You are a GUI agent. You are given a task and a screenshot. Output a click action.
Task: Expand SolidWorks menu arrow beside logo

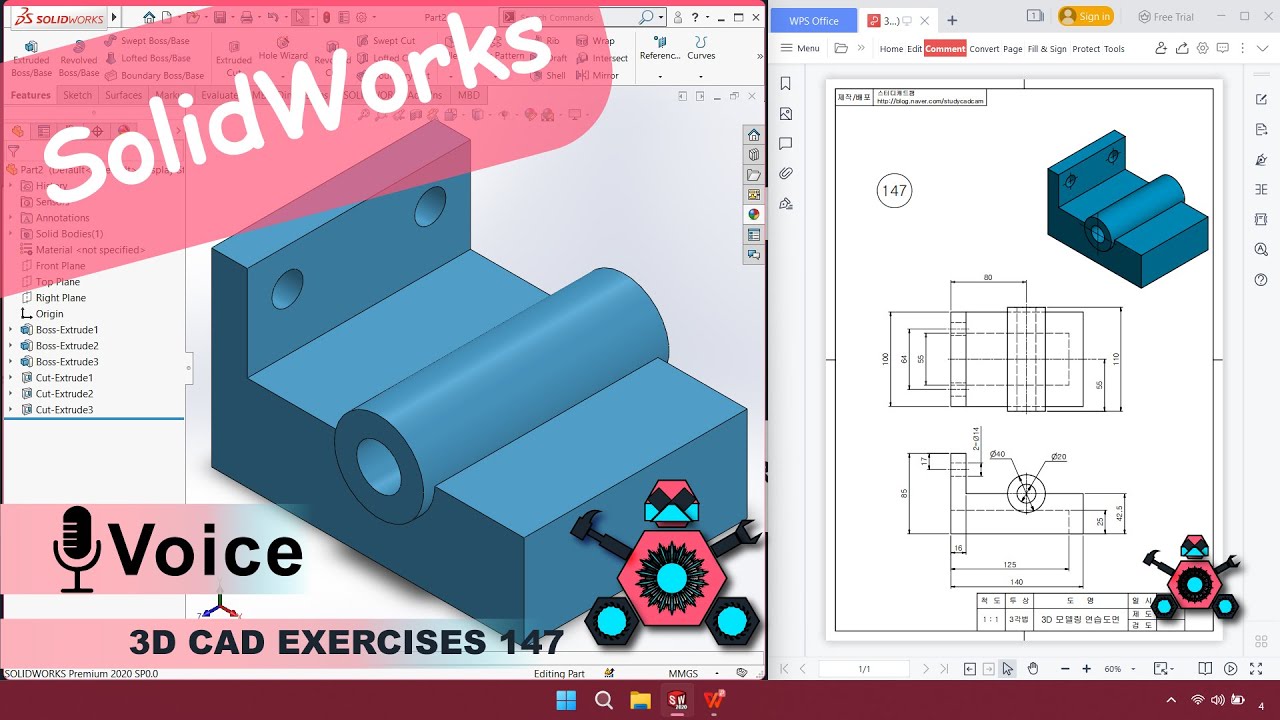(x=114, y=17)
